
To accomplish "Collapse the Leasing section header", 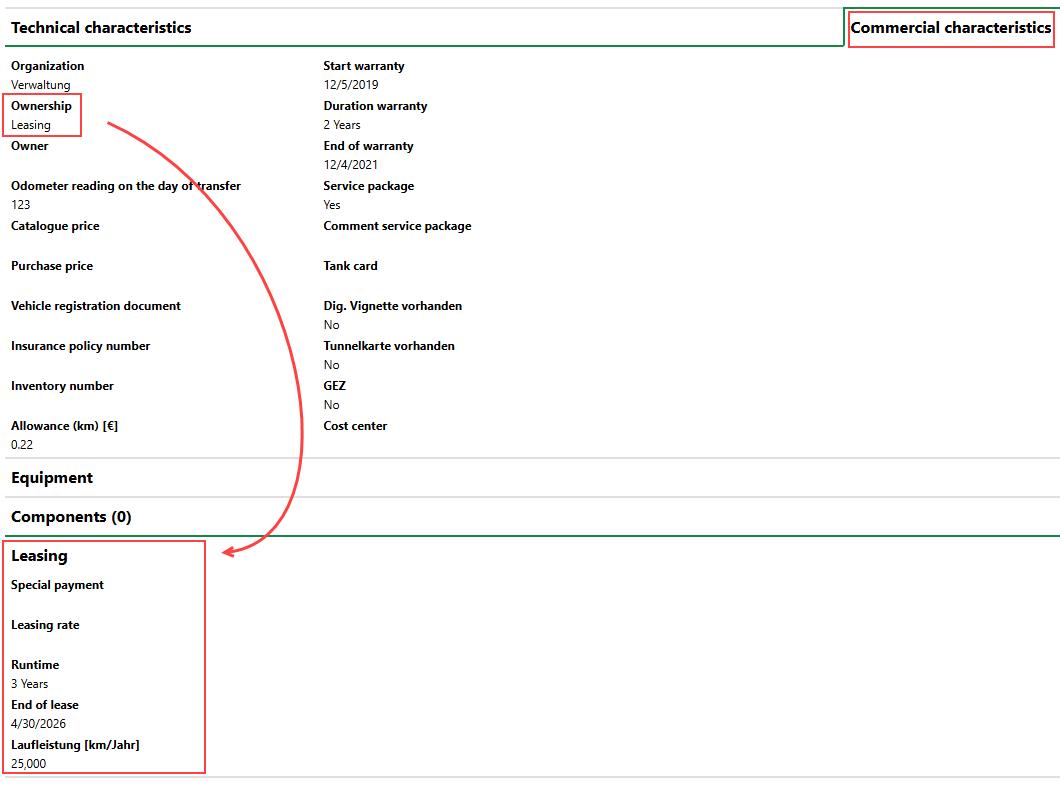I will (x=39, y=556).
